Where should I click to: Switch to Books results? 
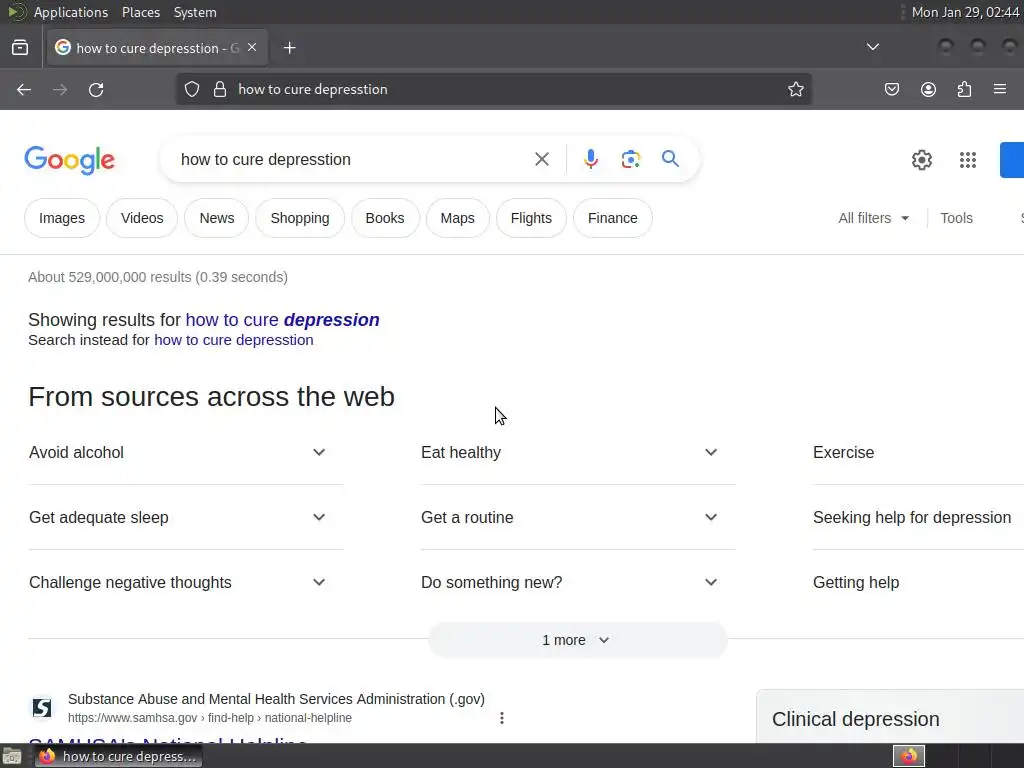pos(385,218)
